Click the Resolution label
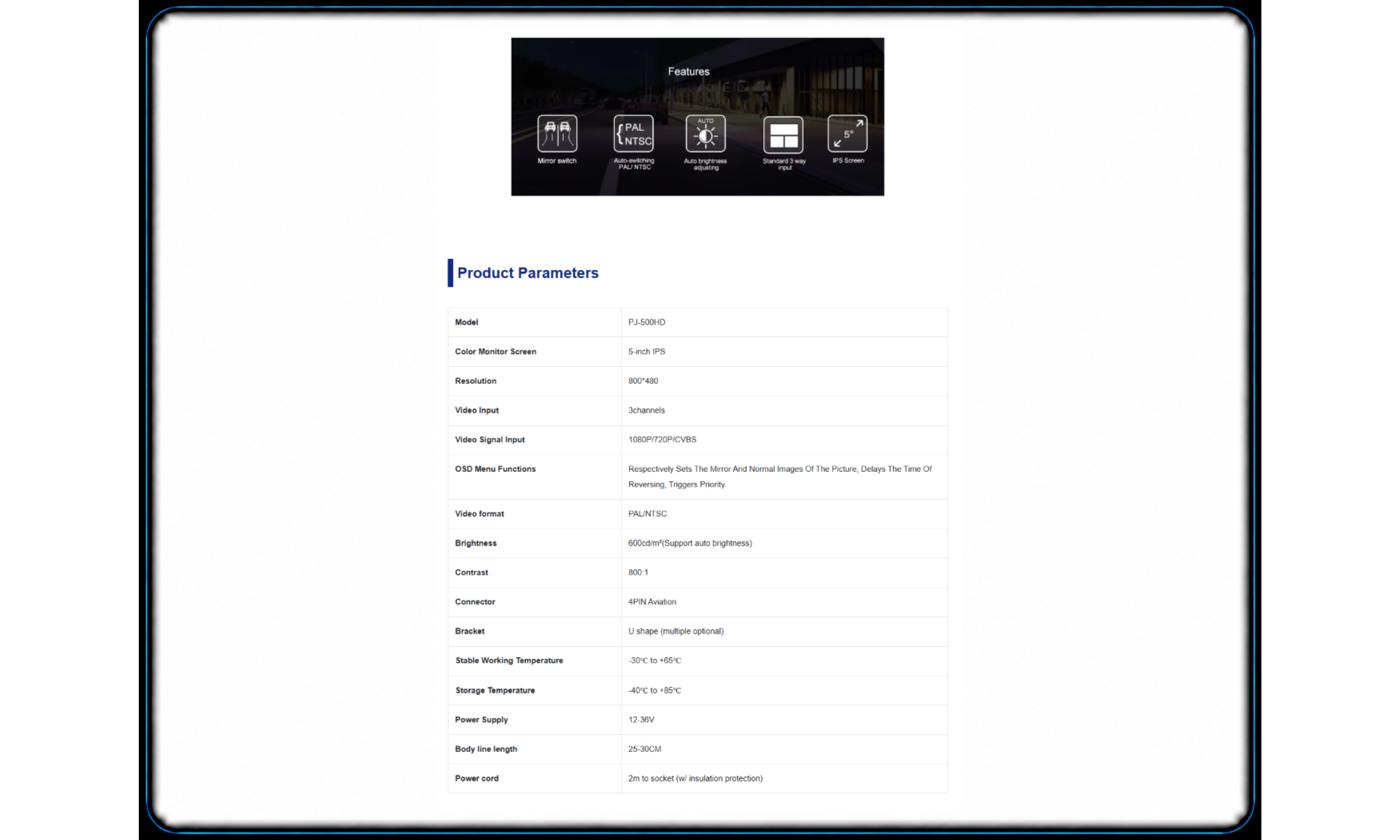The width and height of the screenshot is (1400, 840). [x=475, y=381]
